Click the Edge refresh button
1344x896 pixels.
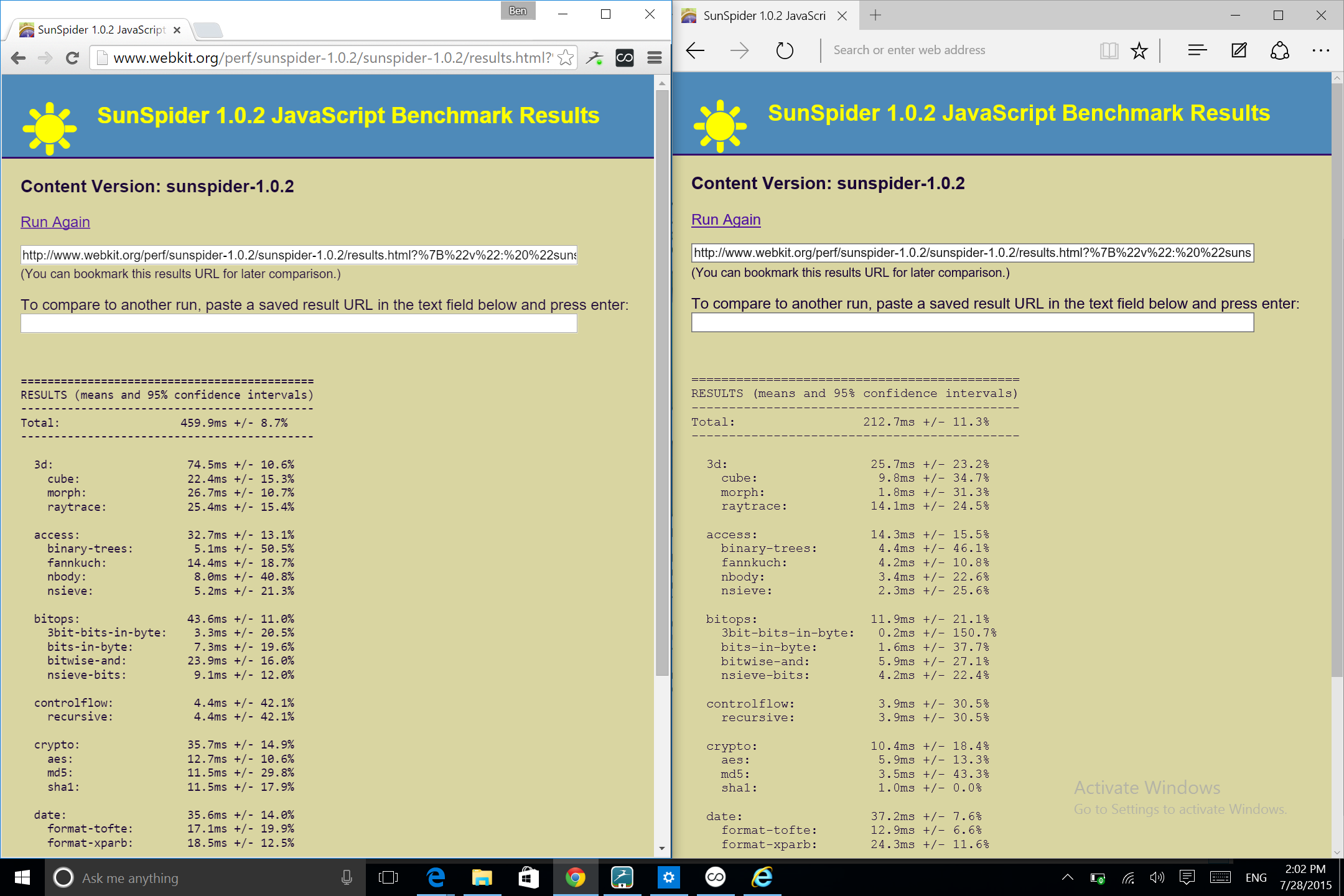[785, 50]
